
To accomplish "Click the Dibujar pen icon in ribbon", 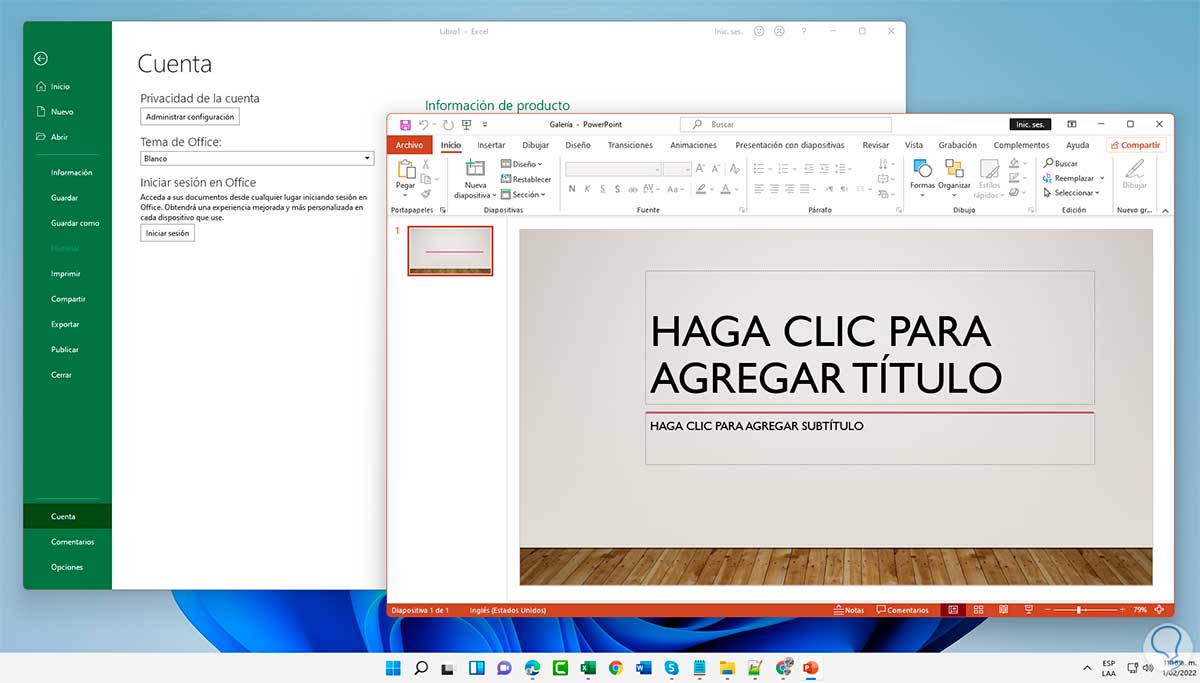I will point(1134,169).
